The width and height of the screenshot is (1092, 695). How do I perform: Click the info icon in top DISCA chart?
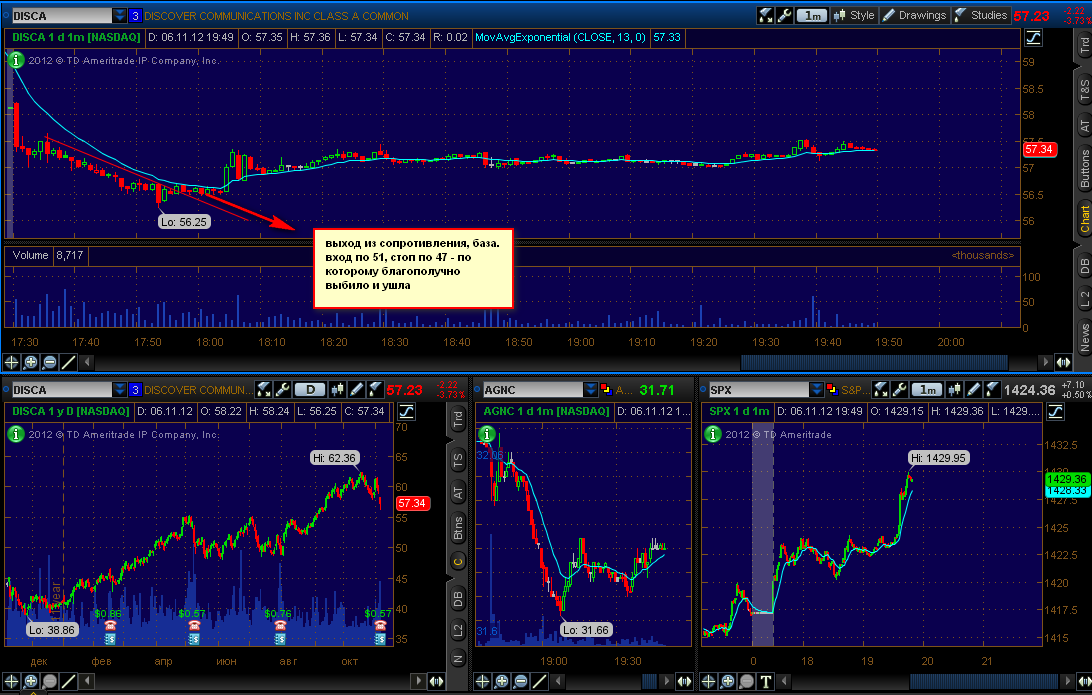tap(15, 61)
